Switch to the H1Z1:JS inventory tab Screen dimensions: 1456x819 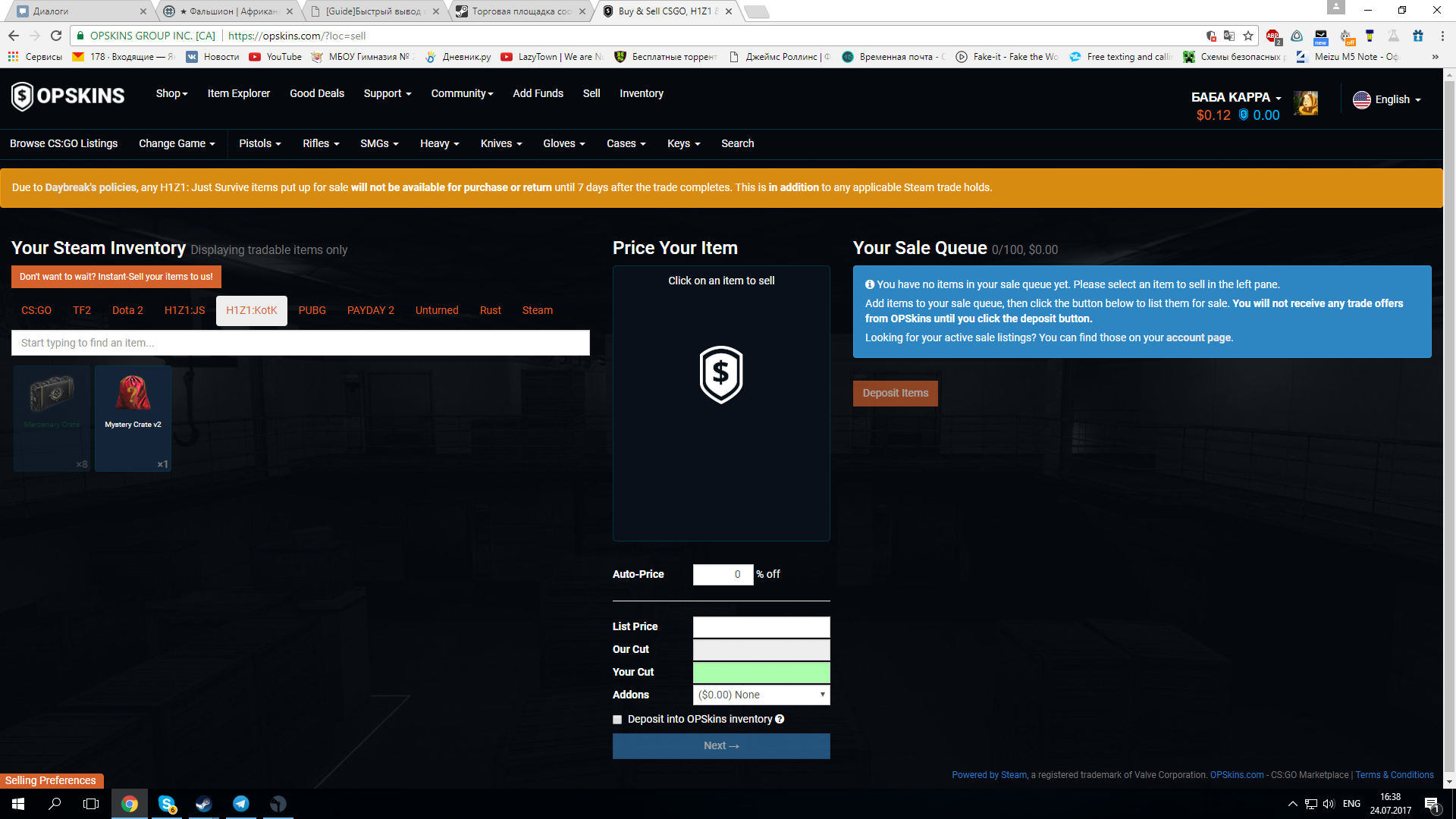pos(185,310)
